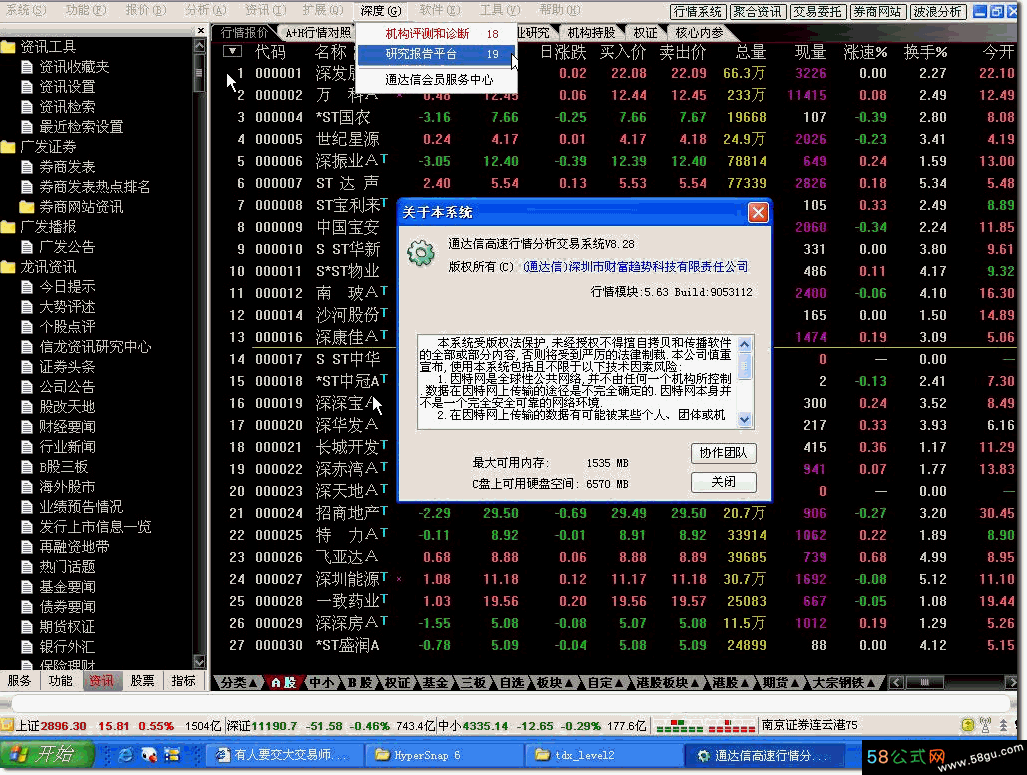The height and width of the screenshot is (775, 1027).
Task: Open the 通达信 company copyright link
Action: click(635, 267)
